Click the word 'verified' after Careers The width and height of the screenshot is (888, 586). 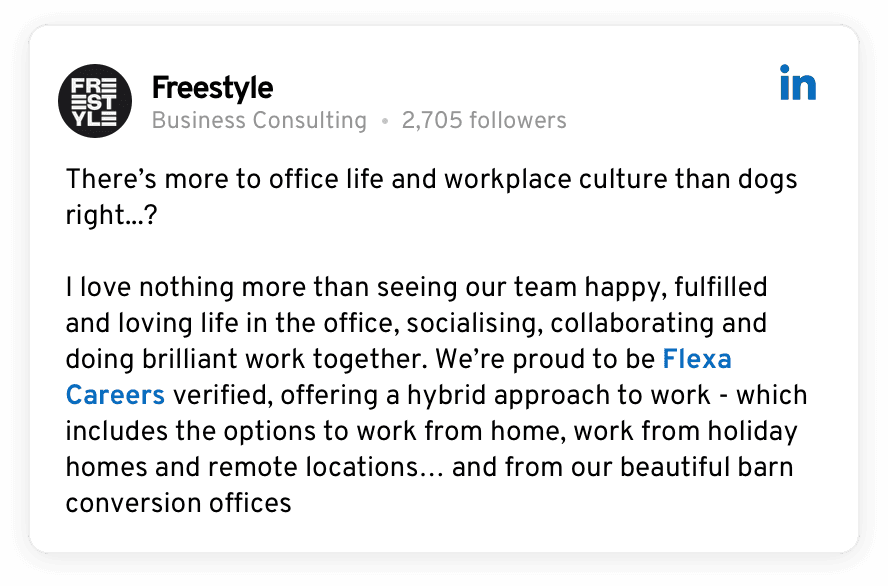[222, 395]
